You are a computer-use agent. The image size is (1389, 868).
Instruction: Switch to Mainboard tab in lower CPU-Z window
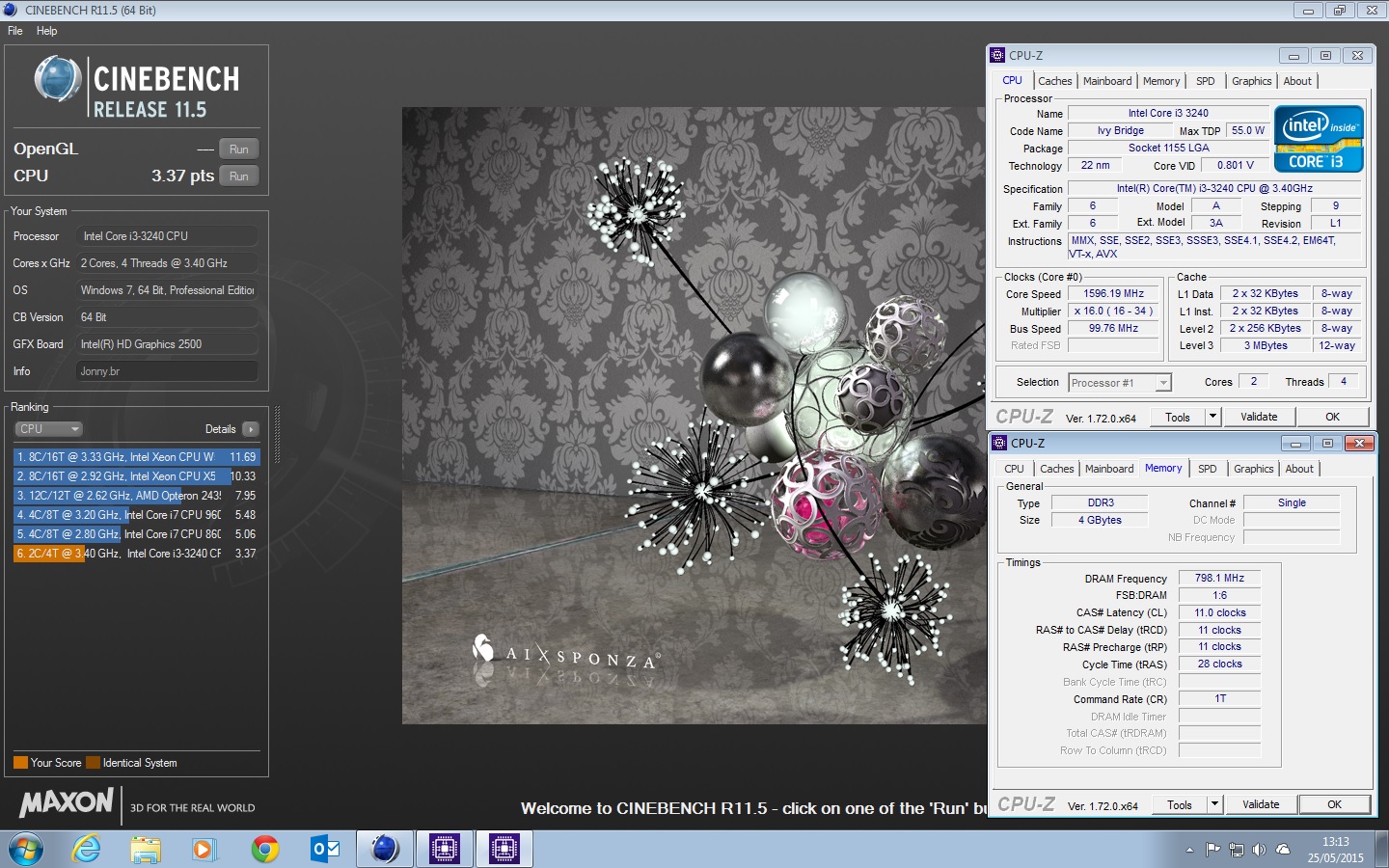pos(1109,470)
